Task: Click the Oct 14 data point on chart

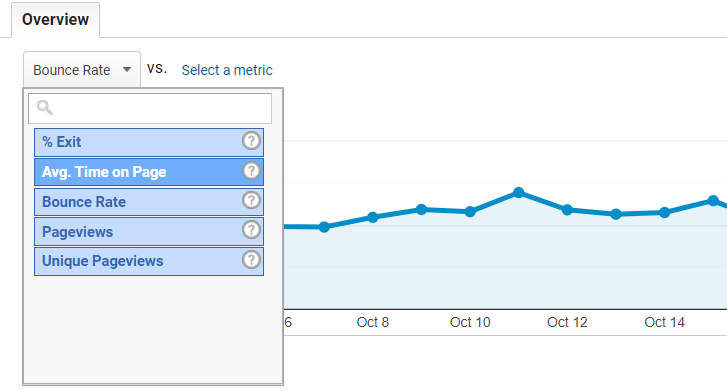Action: pyautogui.click(x=664, y=212)
